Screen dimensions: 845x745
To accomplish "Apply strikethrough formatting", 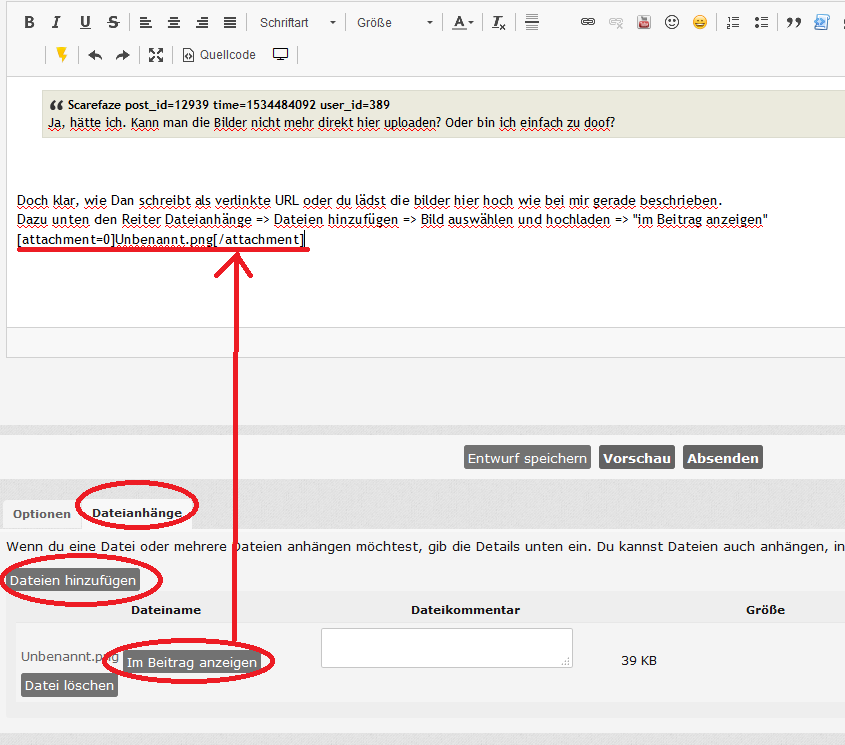I will pos(112,22).
